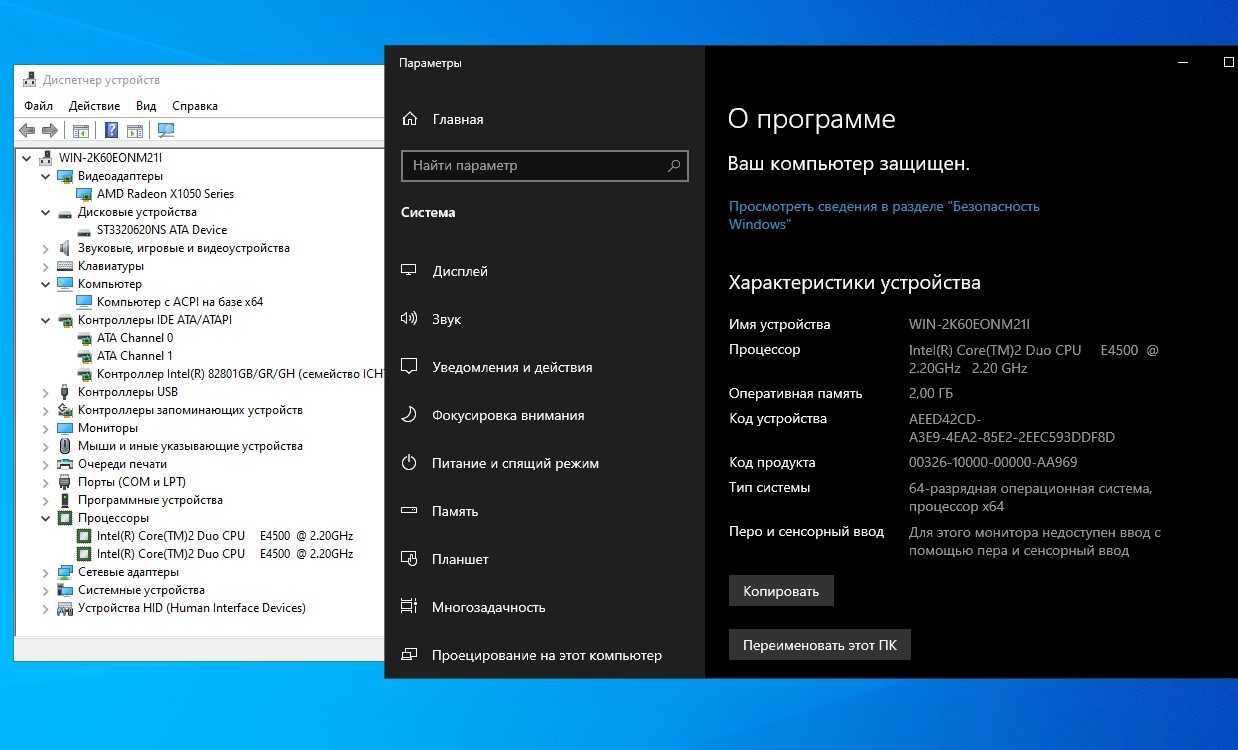Toggle the action pane toolbar icon
This screenshot has width=1238, height=750.
point(135,131)
